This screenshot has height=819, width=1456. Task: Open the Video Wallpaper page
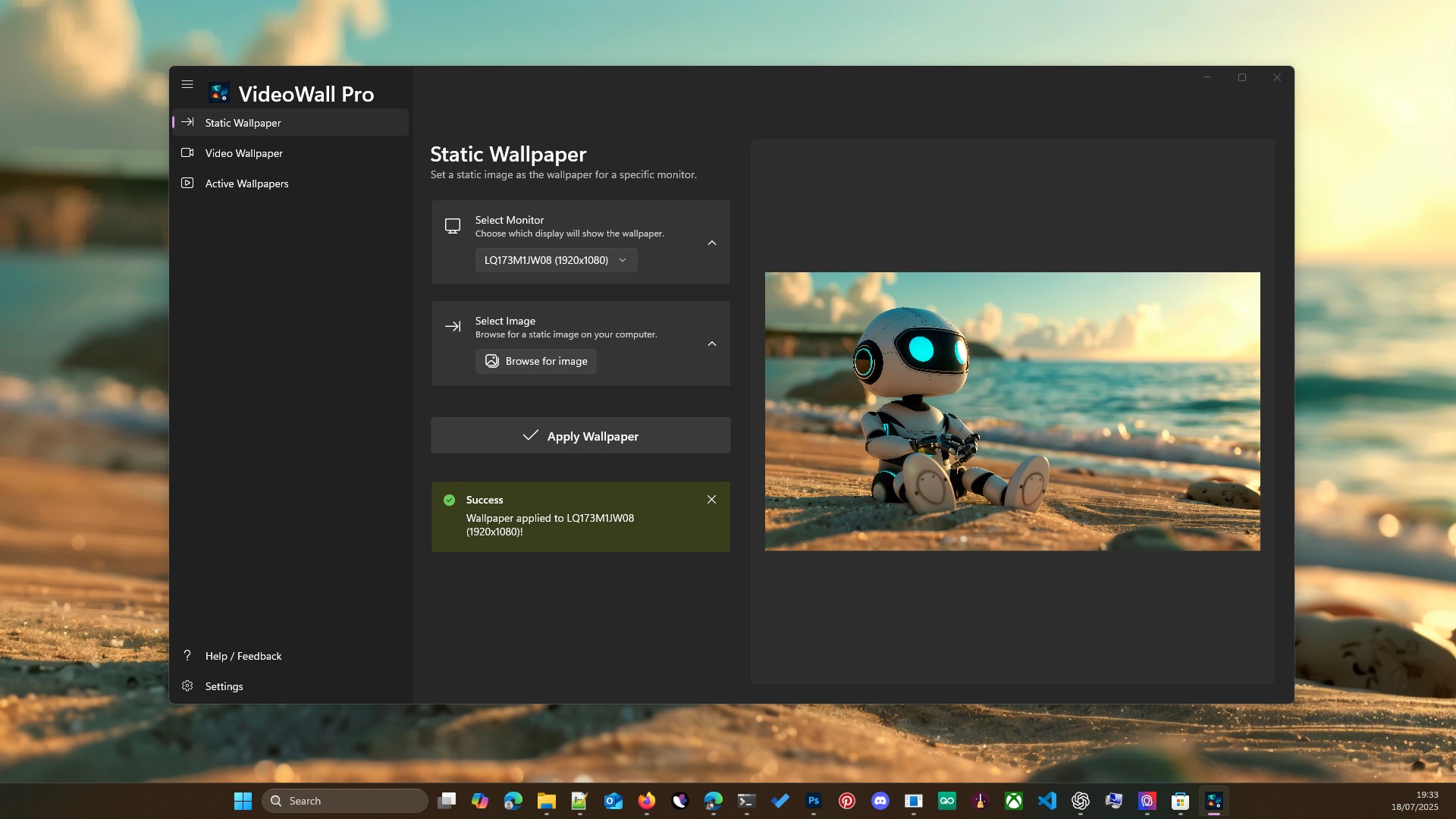(x=290, y=153)
